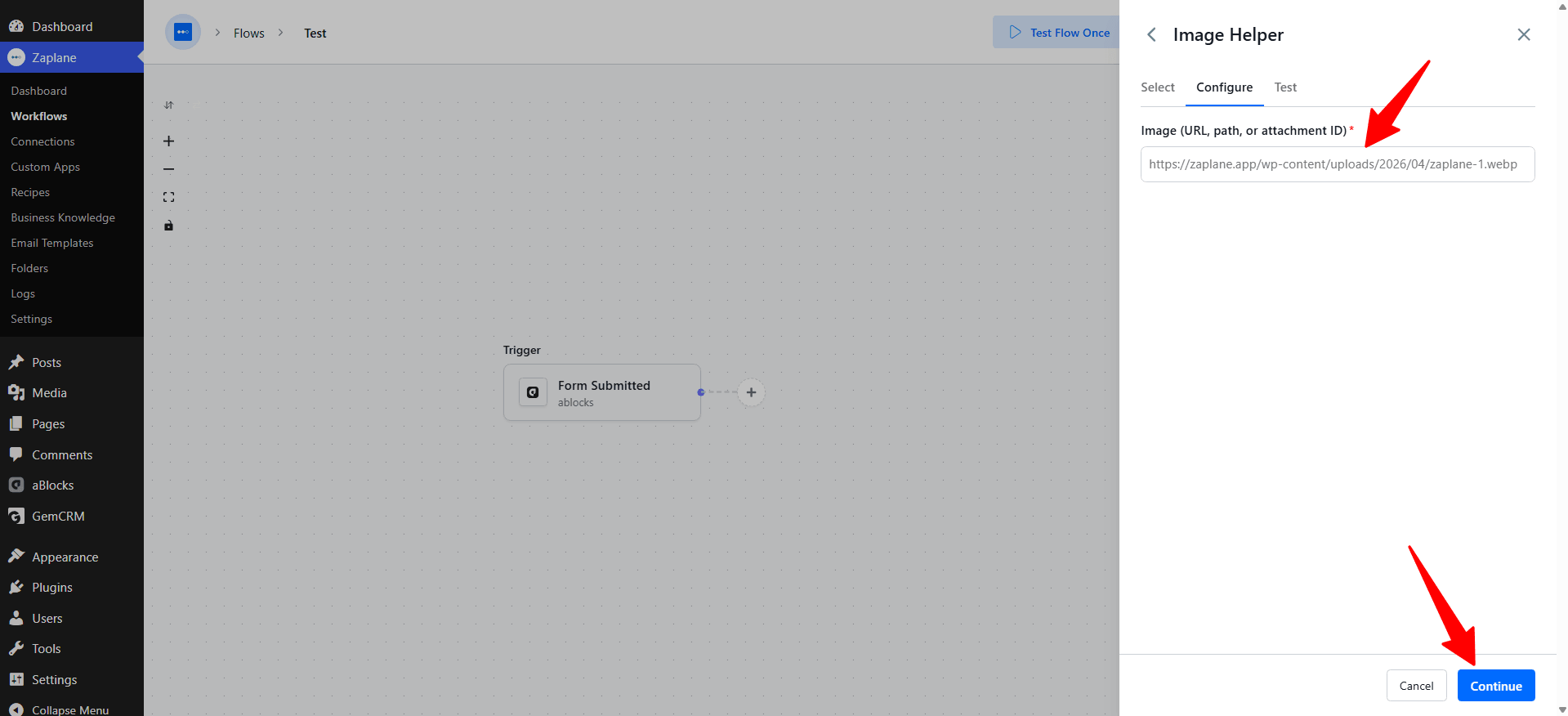Click the Zaplane logo icon in breadcrumb
This screenshot has width=1568, height=716.
point(183,33)
